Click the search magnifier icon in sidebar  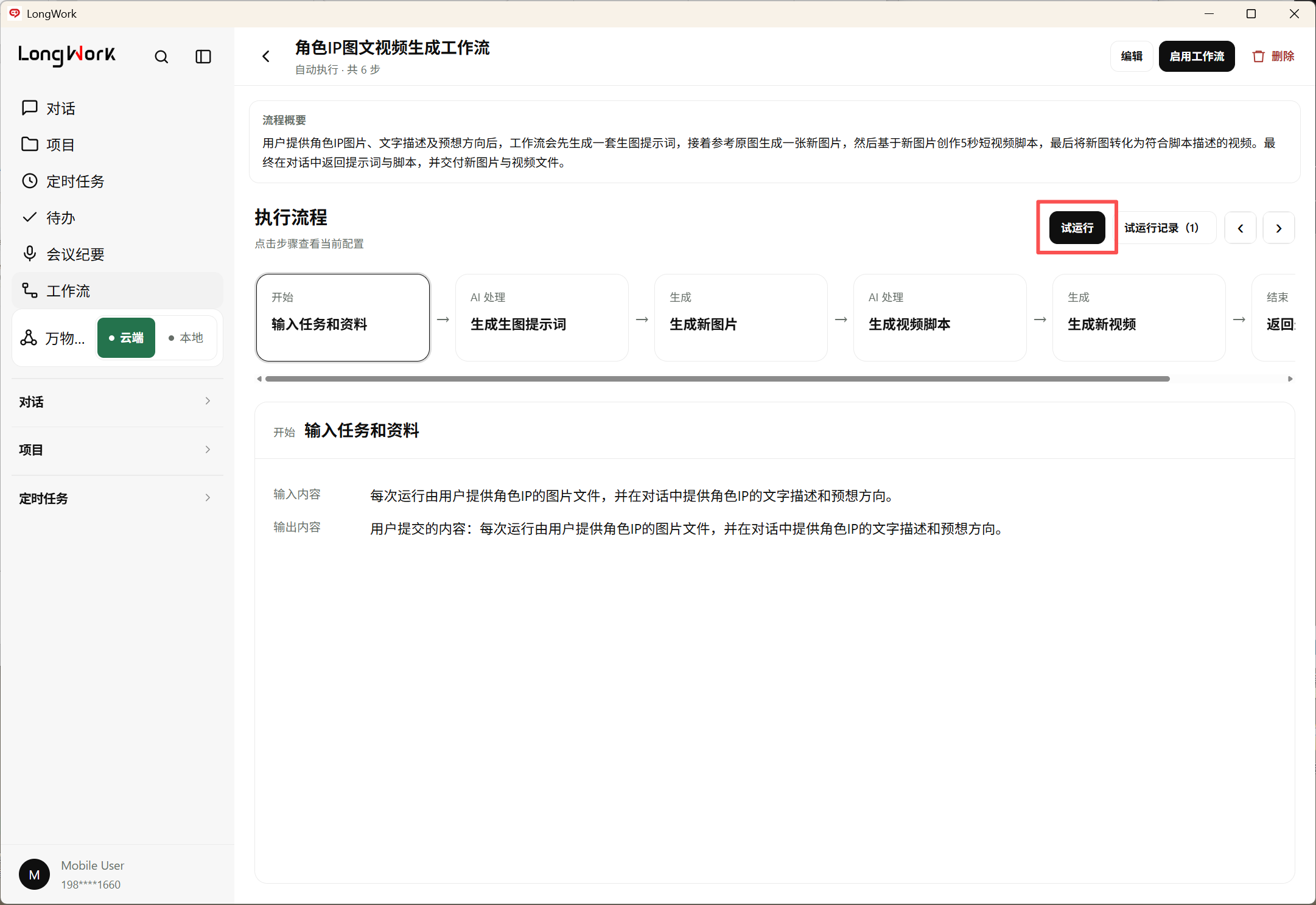[161, 57]
